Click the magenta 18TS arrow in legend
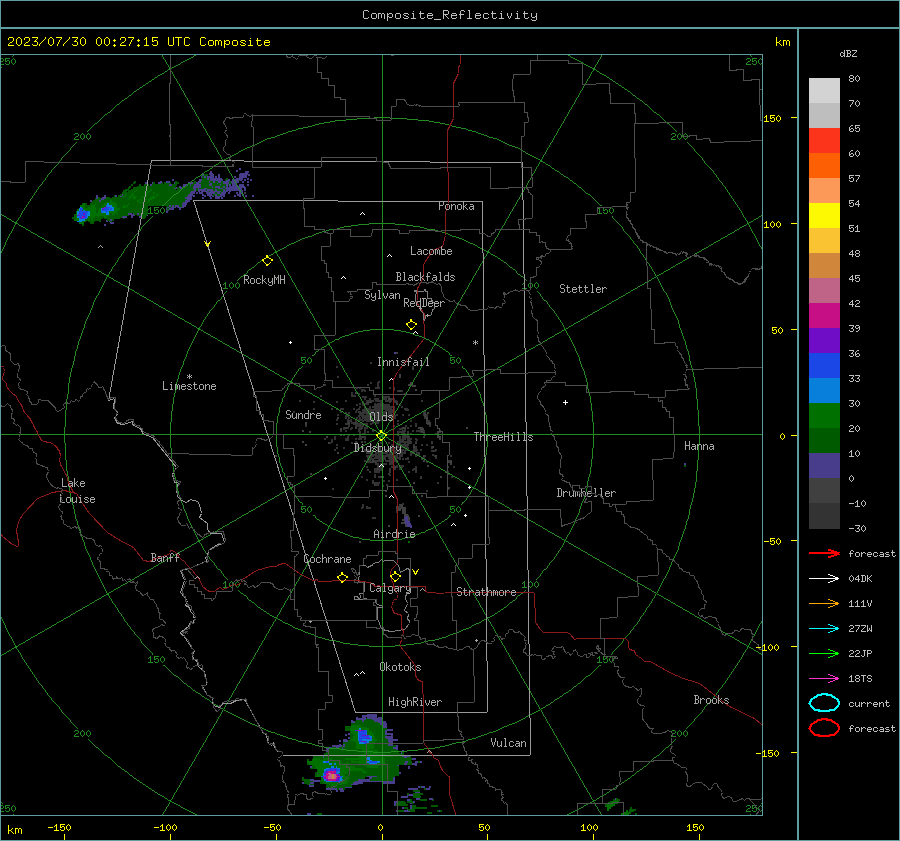The height and width of the screenshot is (841, 900). [824, 679]
